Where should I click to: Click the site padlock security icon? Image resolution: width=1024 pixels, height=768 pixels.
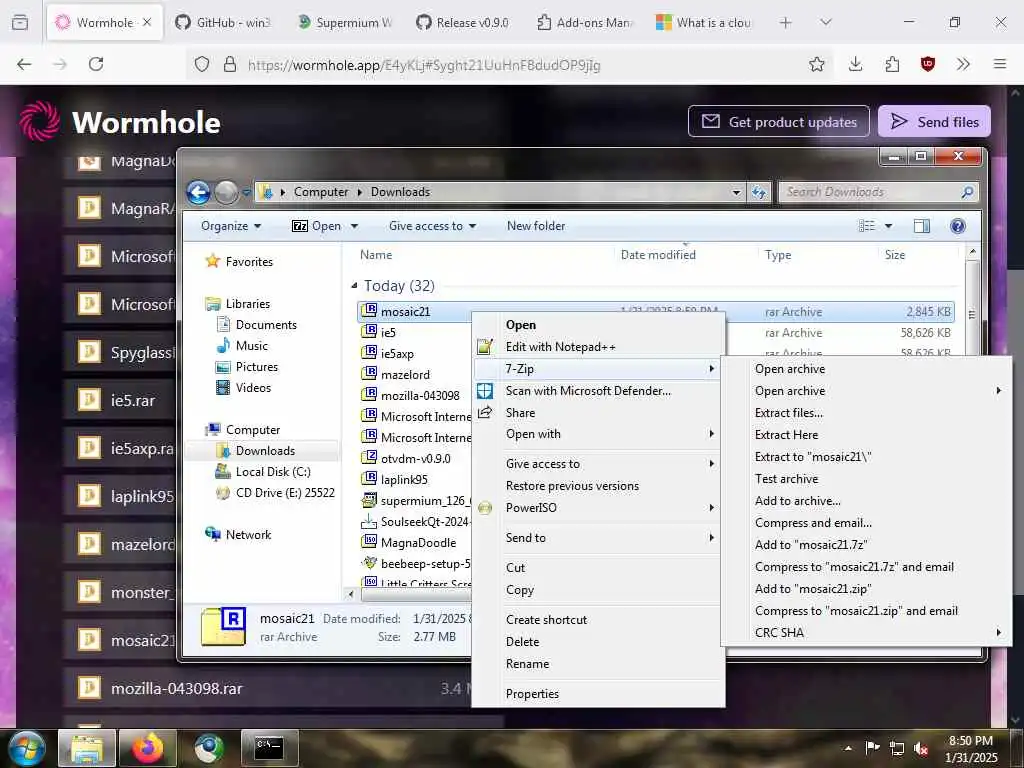229,64
